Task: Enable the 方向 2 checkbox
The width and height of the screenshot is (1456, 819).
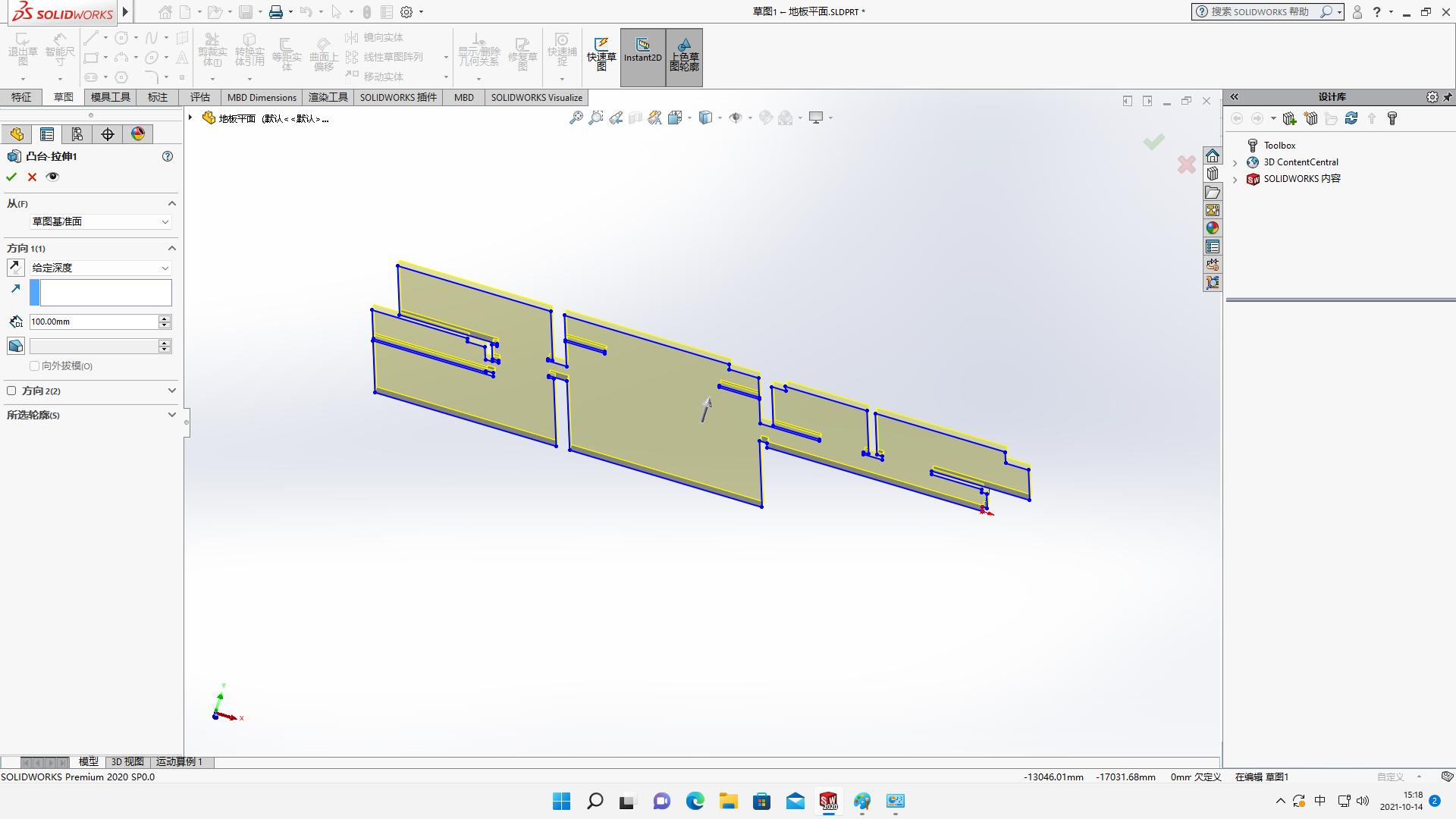Action: 11,391
